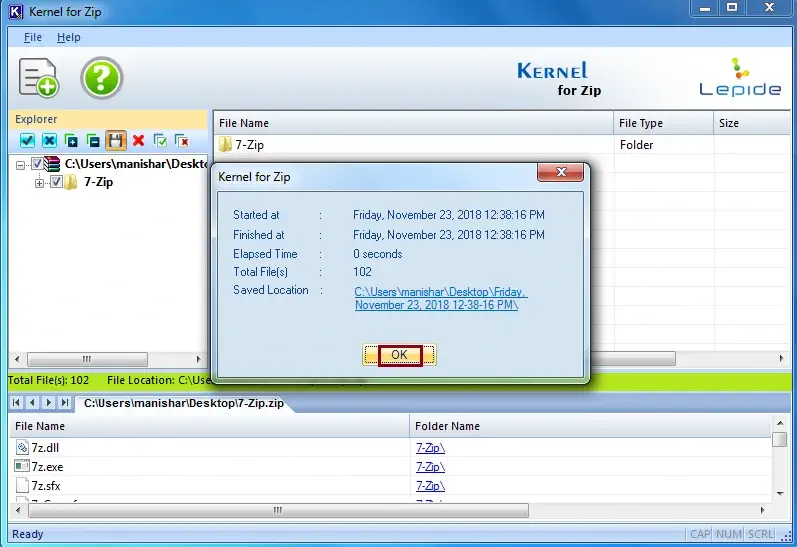Click the Add File toolbar icon
The height and width of the screenshot is (547, 797).
39,78
